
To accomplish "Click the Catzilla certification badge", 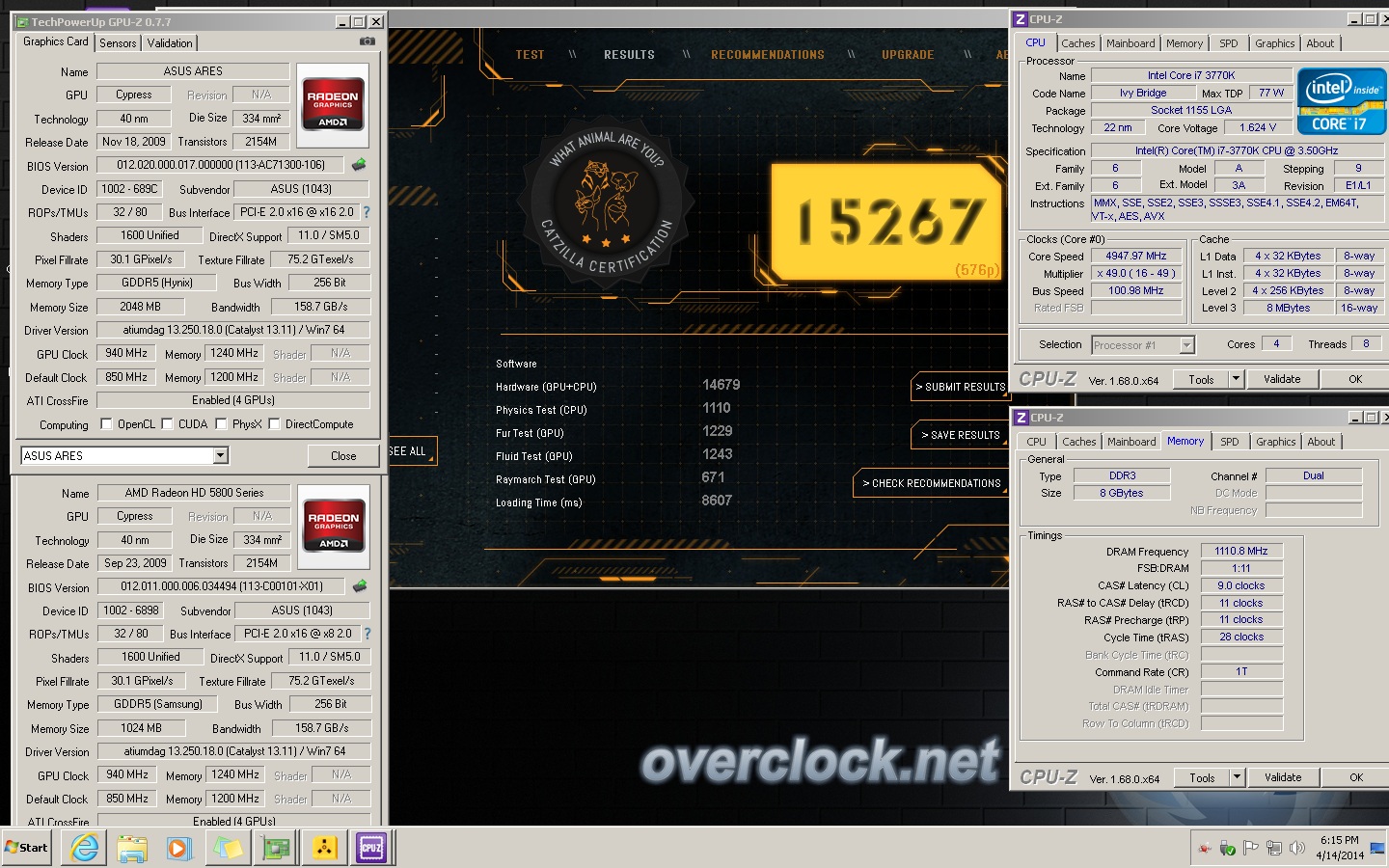I will coord(606,200).
